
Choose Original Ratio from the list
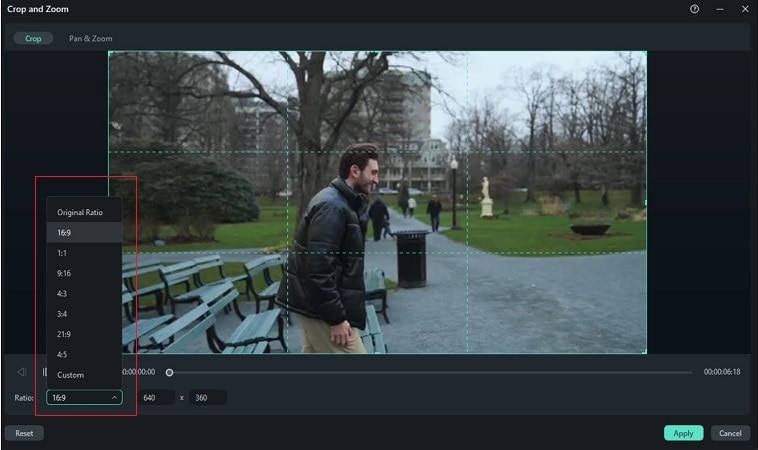tap(84, 212)
